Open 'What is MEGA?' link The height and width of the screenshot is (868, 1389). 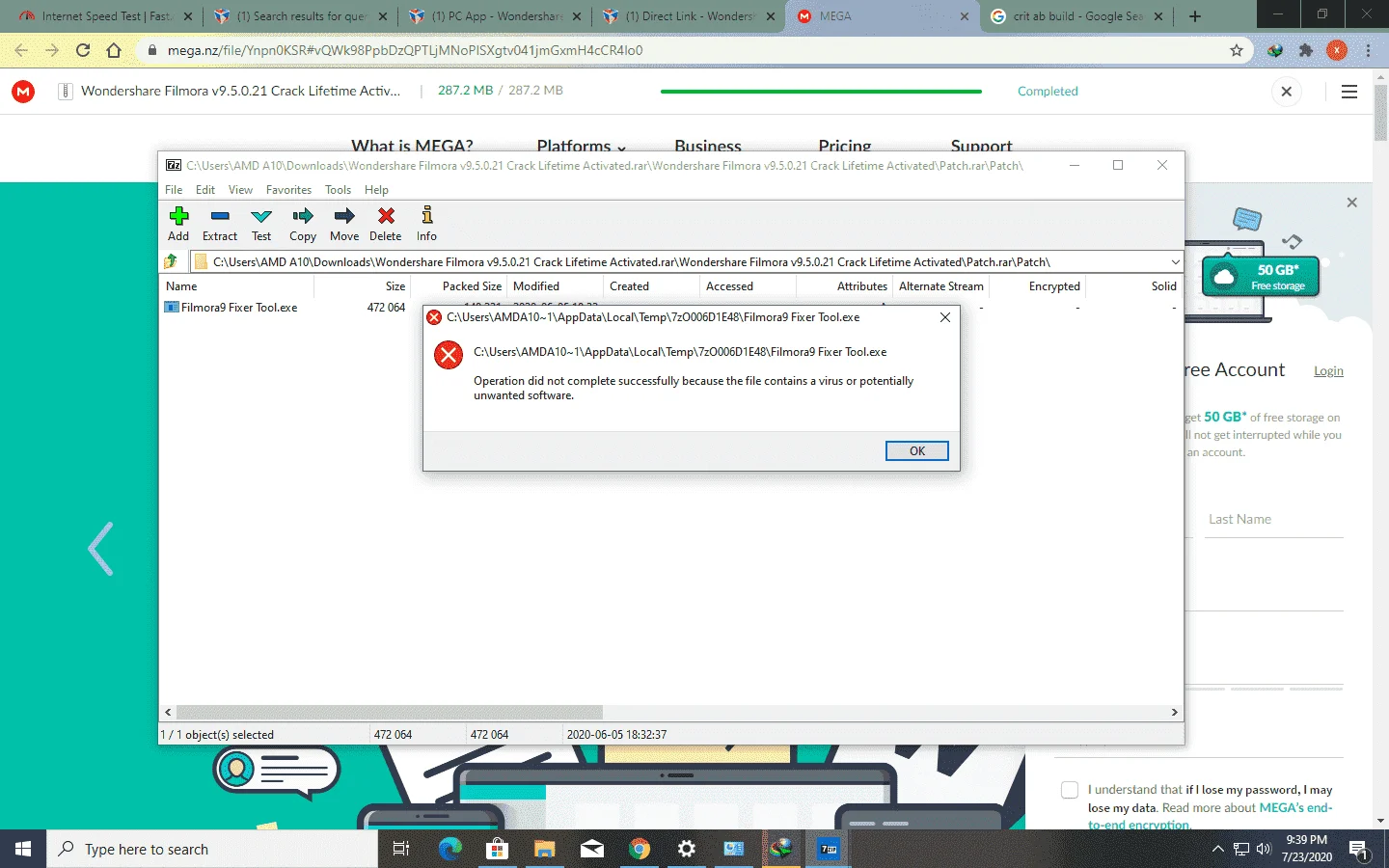[x=412, y=147]
